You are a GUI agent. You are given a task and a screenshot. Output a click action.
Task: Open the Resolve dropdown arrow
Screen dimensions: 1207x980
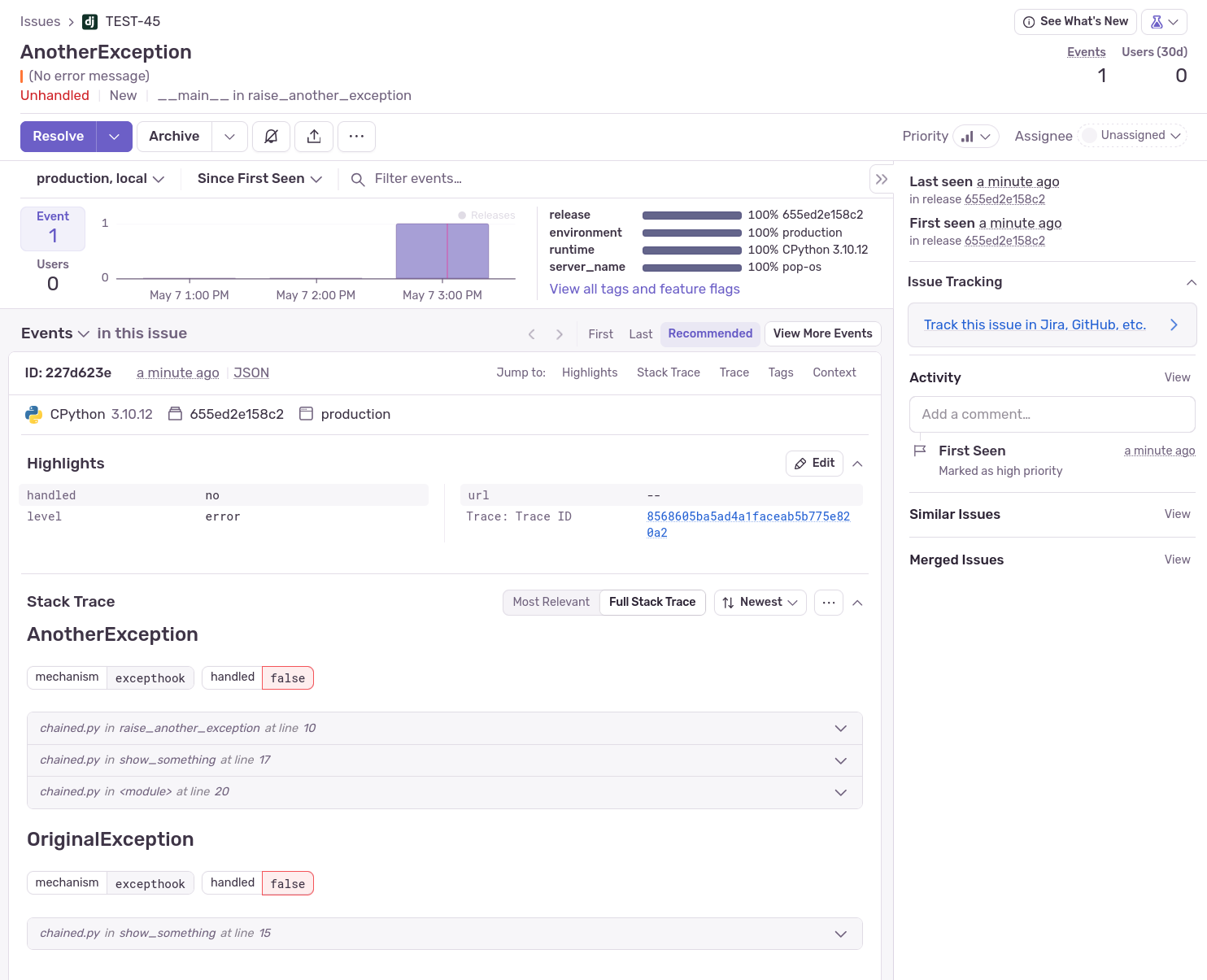(115, 137)
